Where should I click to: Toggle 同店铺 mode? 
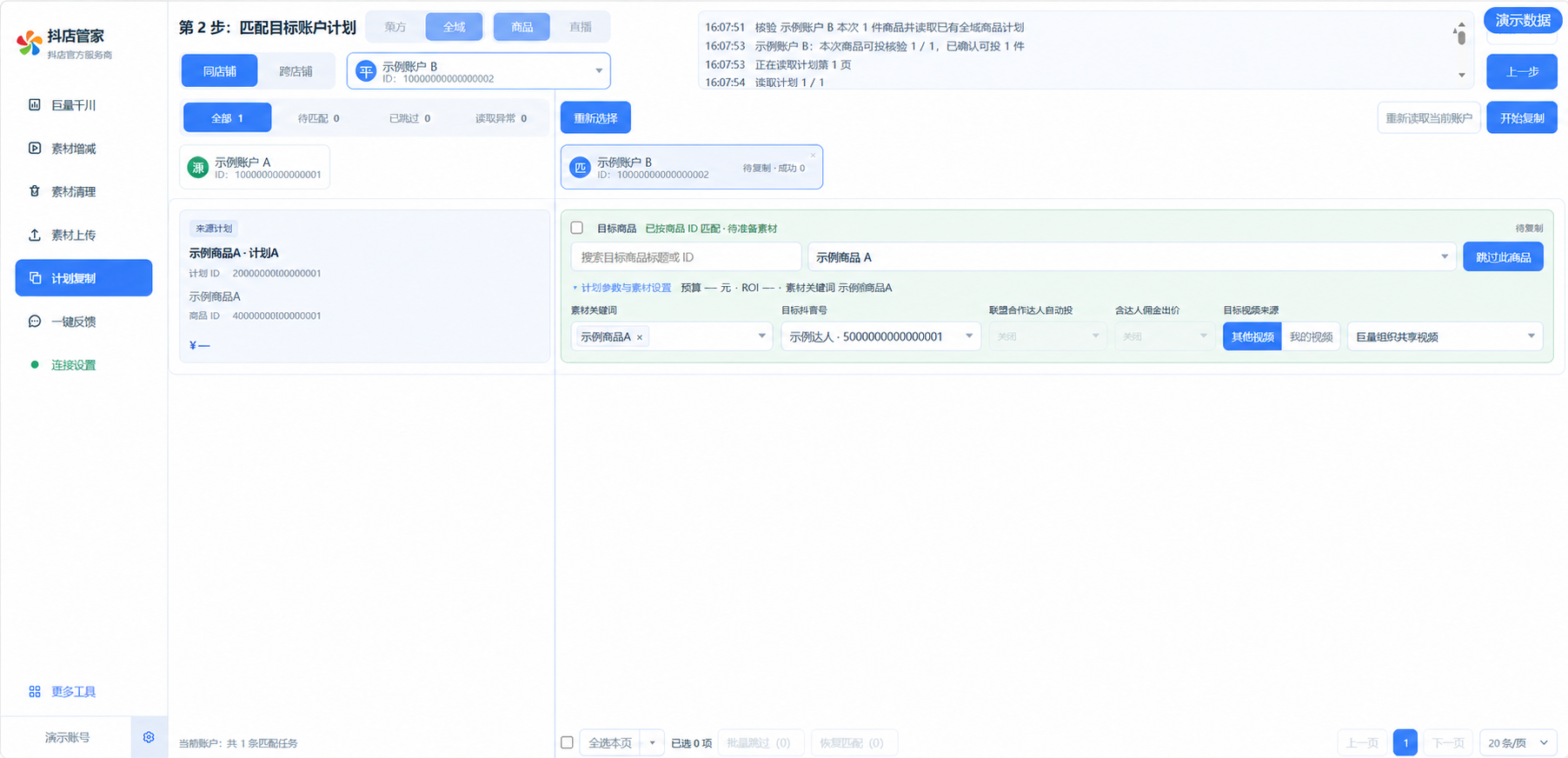220,71
